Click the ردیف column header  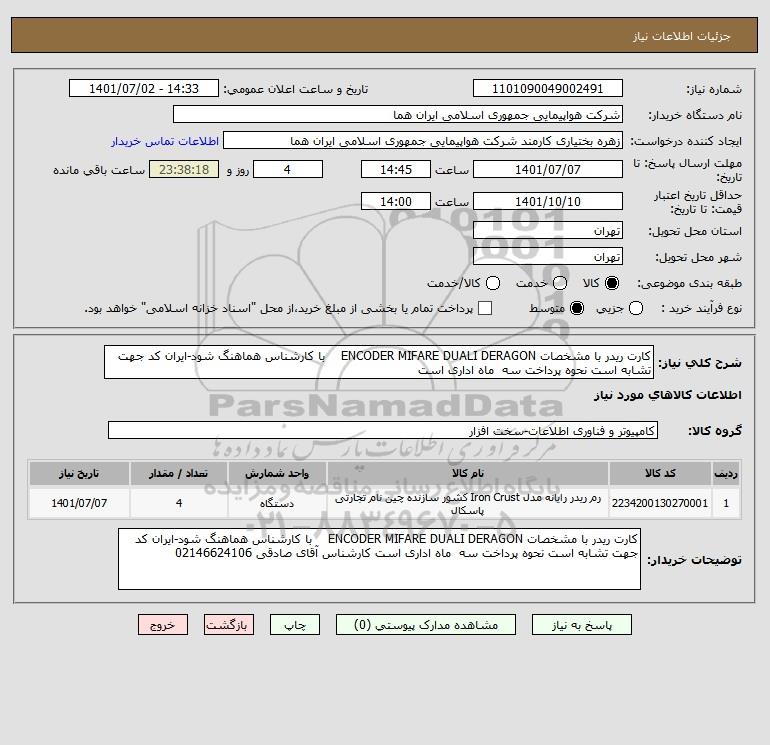(726, 473)
